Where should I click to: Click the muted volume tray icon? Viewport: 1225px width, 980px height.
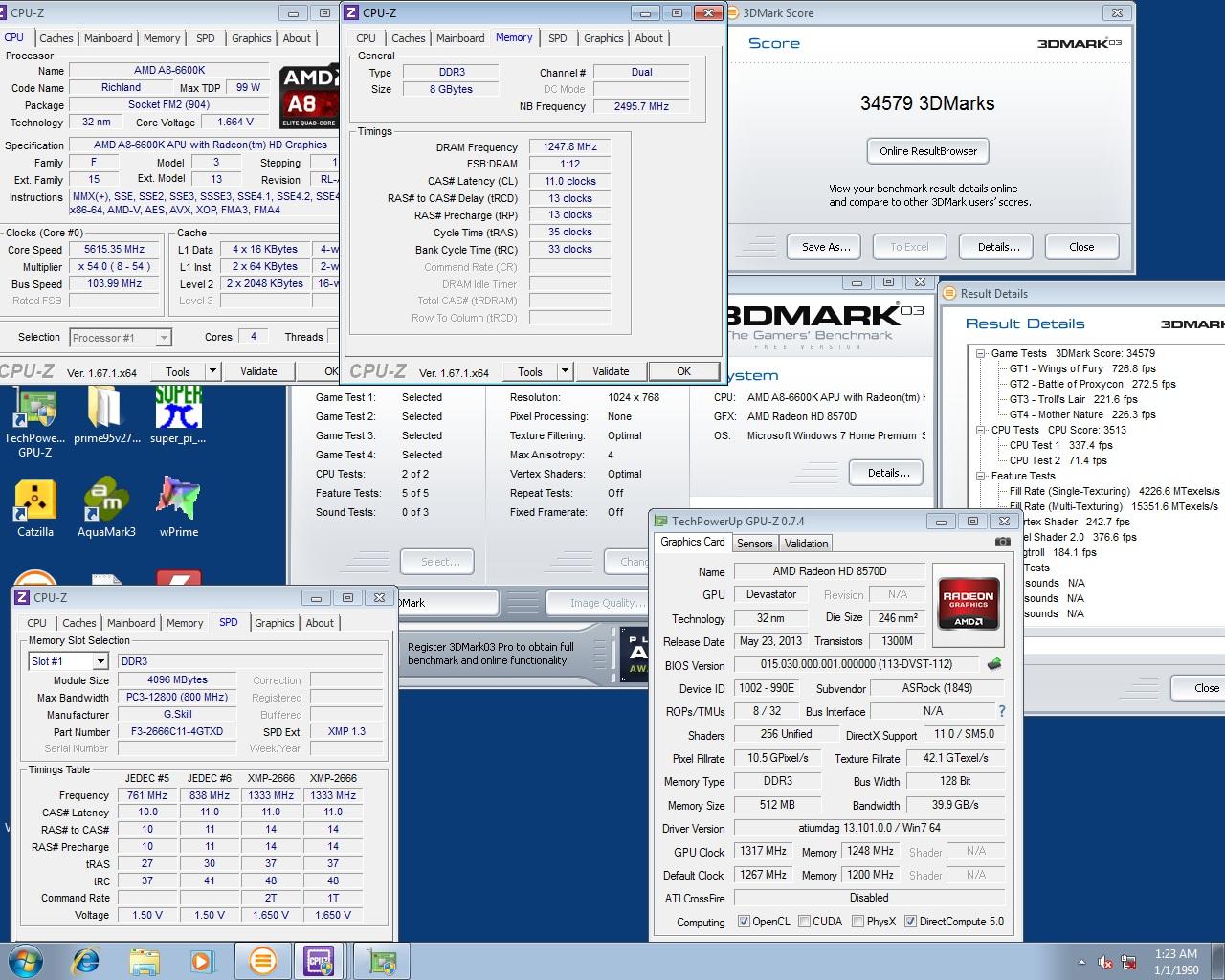[1105, 962]
